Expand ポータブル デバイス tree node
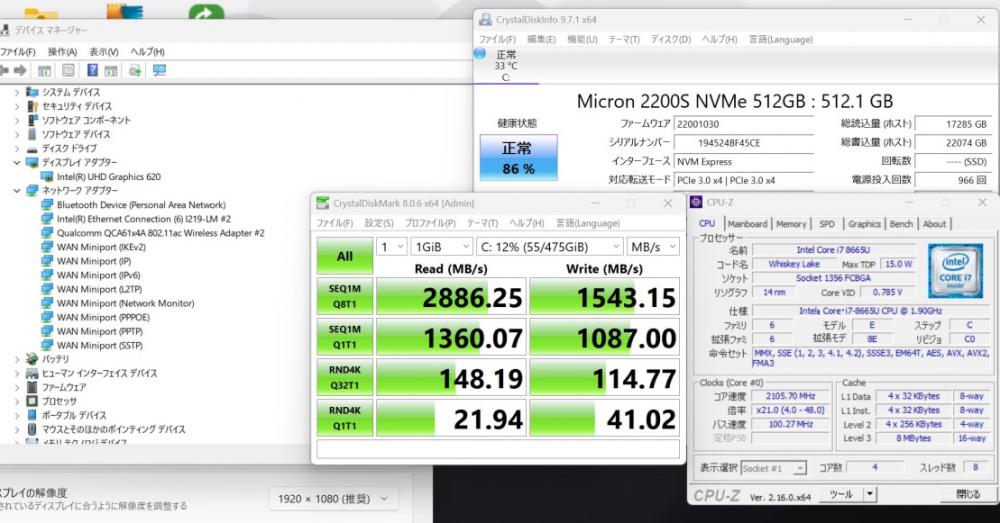The image size is (1000, 523). click(17, 415)
